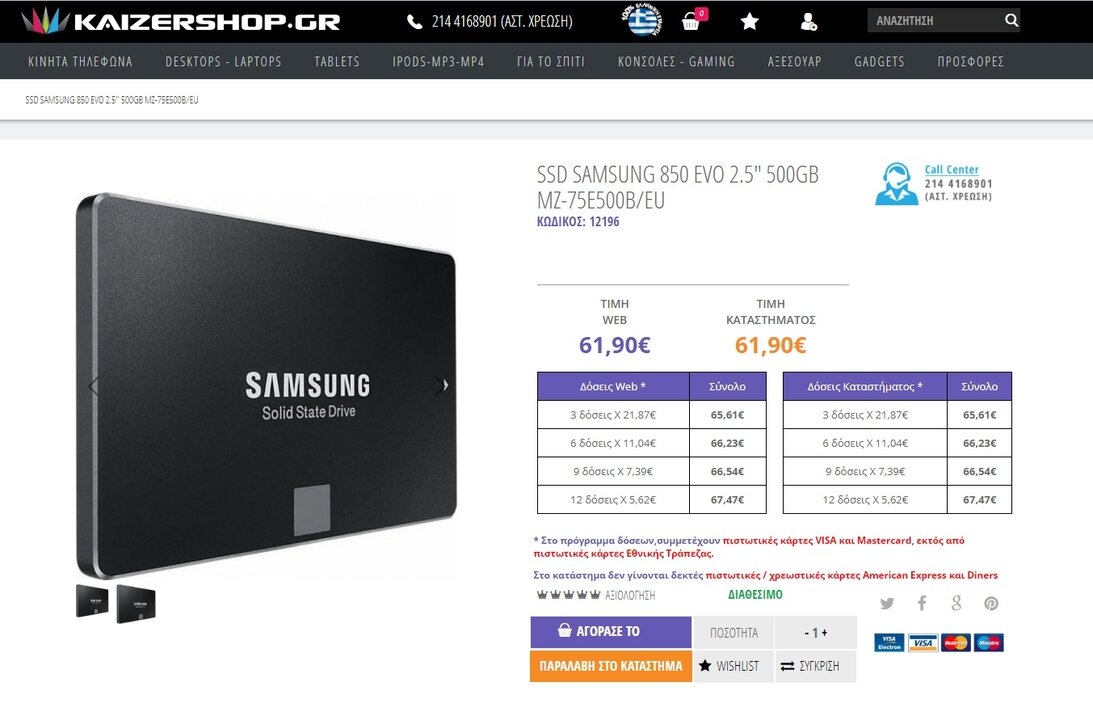1093x720 pixels.
Task: Share product on Twitter
Action: 887,603
